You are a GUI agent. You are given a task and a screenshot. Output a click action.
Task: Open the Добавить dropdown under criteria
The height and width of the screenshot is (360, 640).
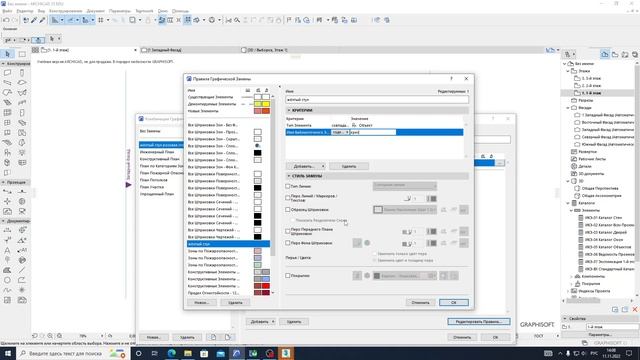(x=306, y=166)
